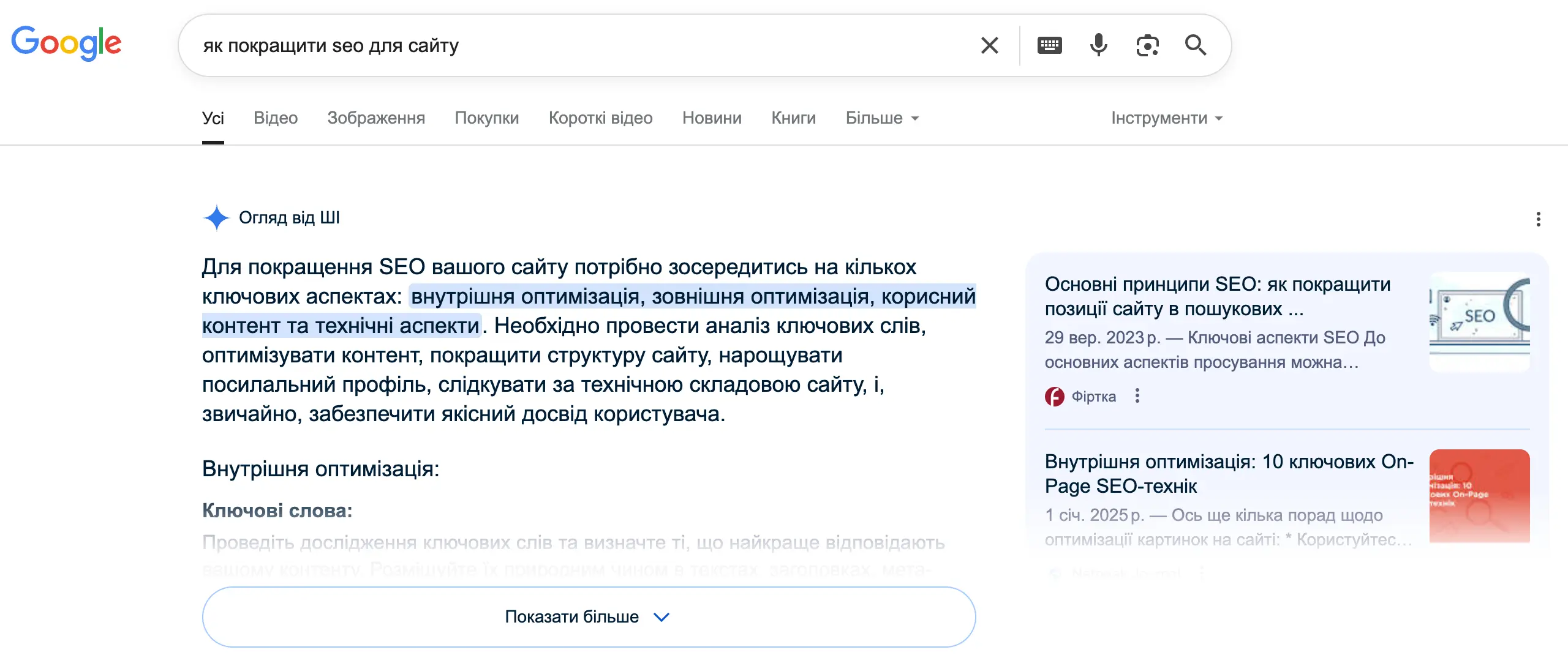
Task: Click the AI overview sparkle icon
Action: (x=216, y=218)
